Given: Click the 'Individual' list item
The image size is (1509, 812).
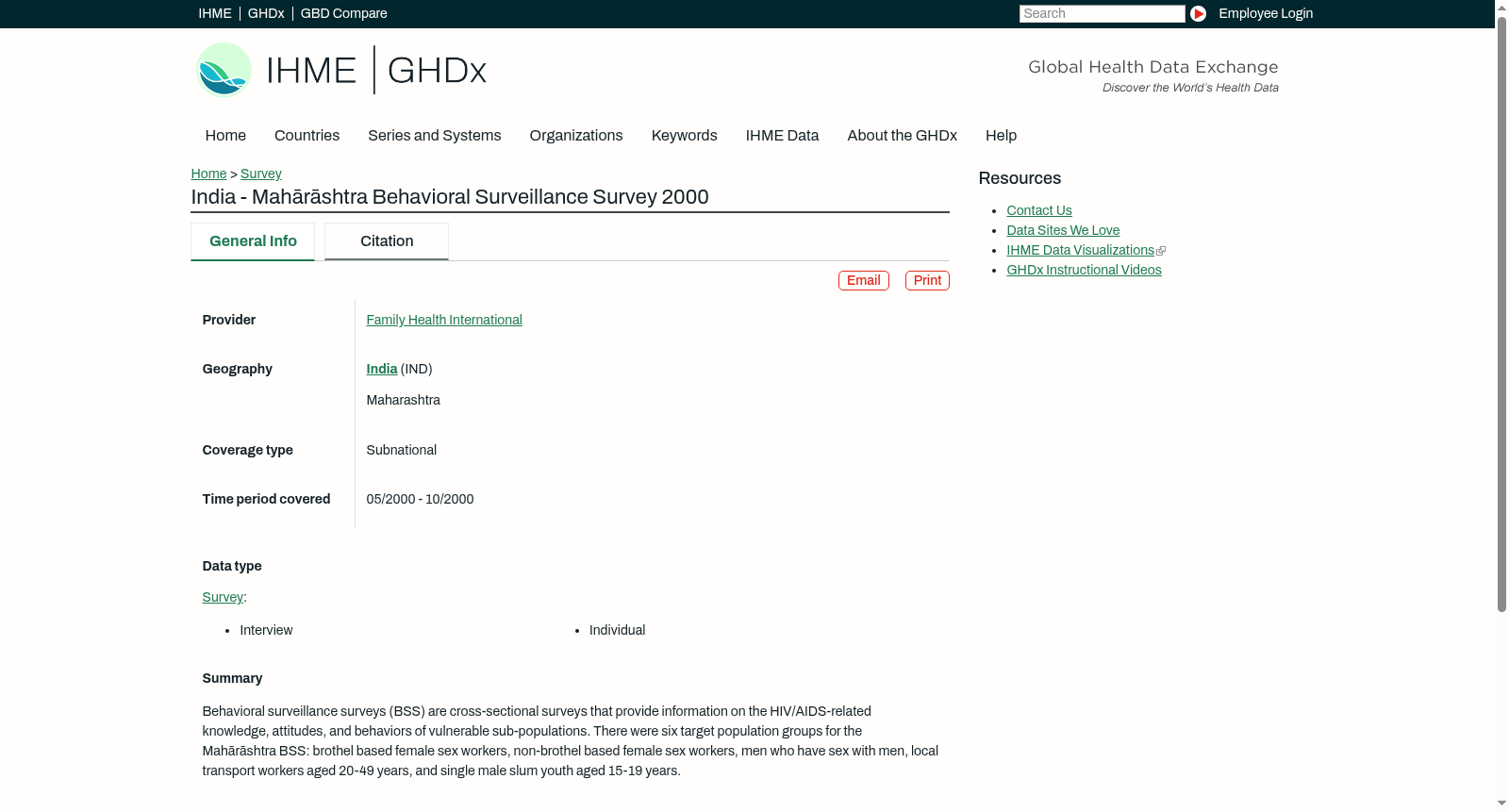Looking at the screenshot, I should (x=617, y=631).
